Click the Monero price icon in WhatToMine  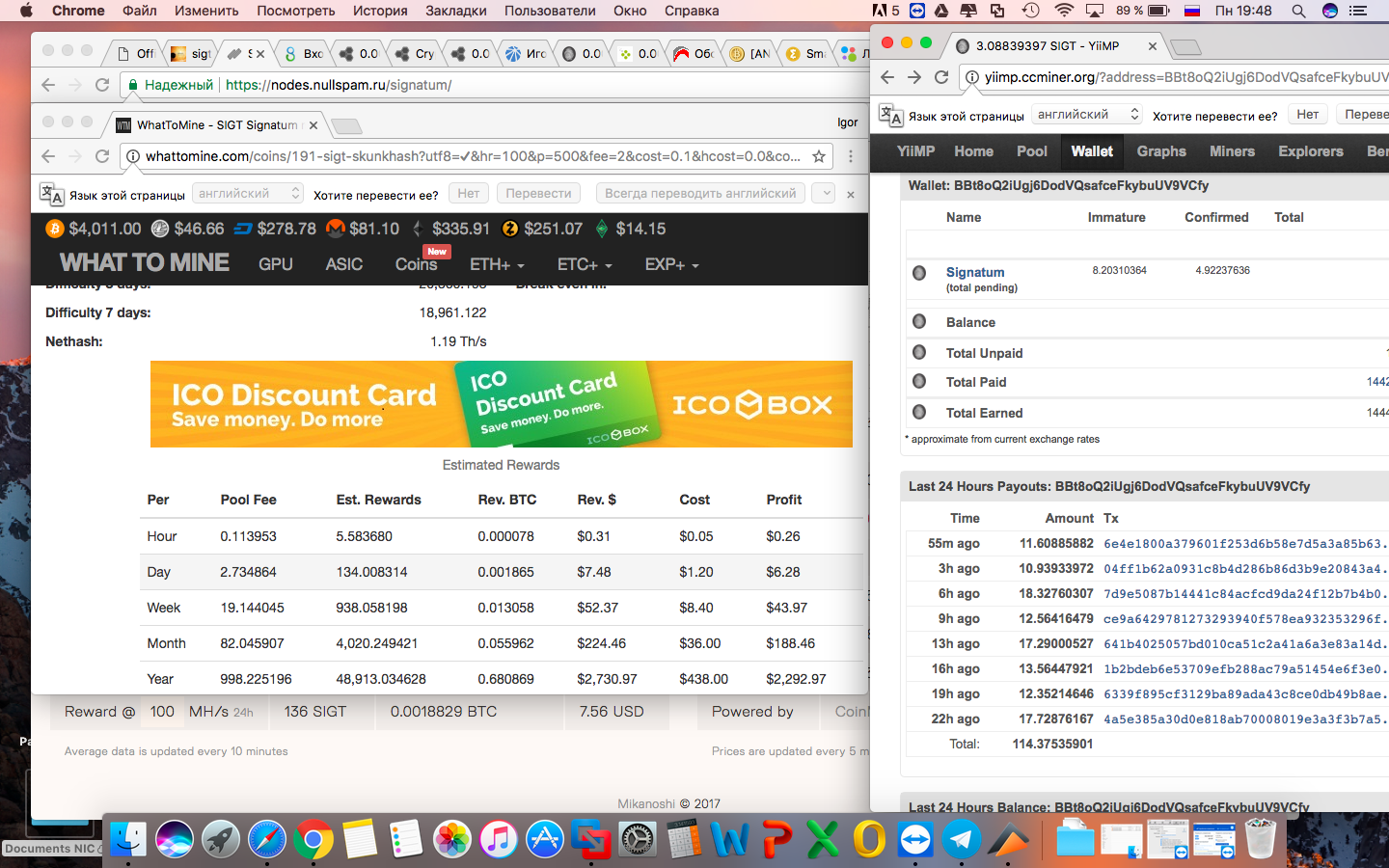pos(336,229)
